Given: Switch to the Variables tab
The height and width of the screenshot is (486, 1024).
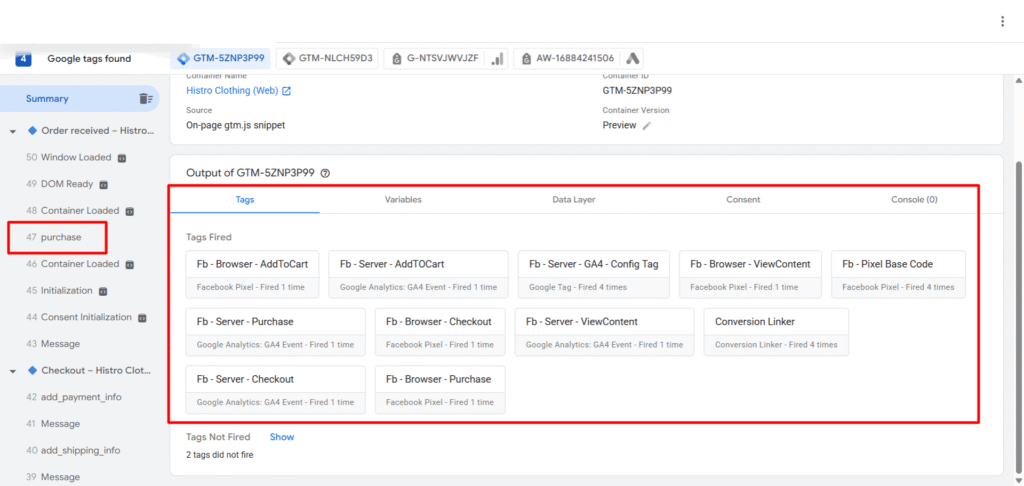Looking at the screenshot, I should coord(403,200).
